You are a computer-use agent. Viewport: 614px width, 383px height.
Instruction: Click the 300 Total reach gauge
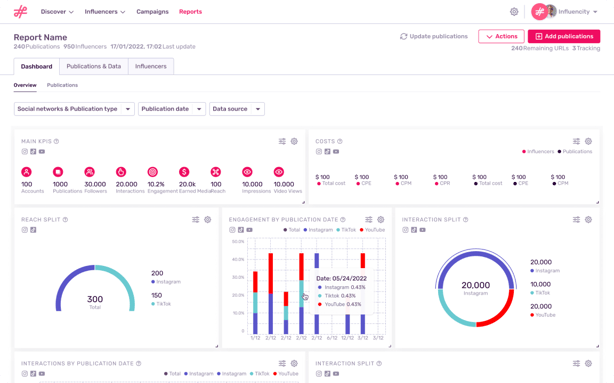click(95, 289)
